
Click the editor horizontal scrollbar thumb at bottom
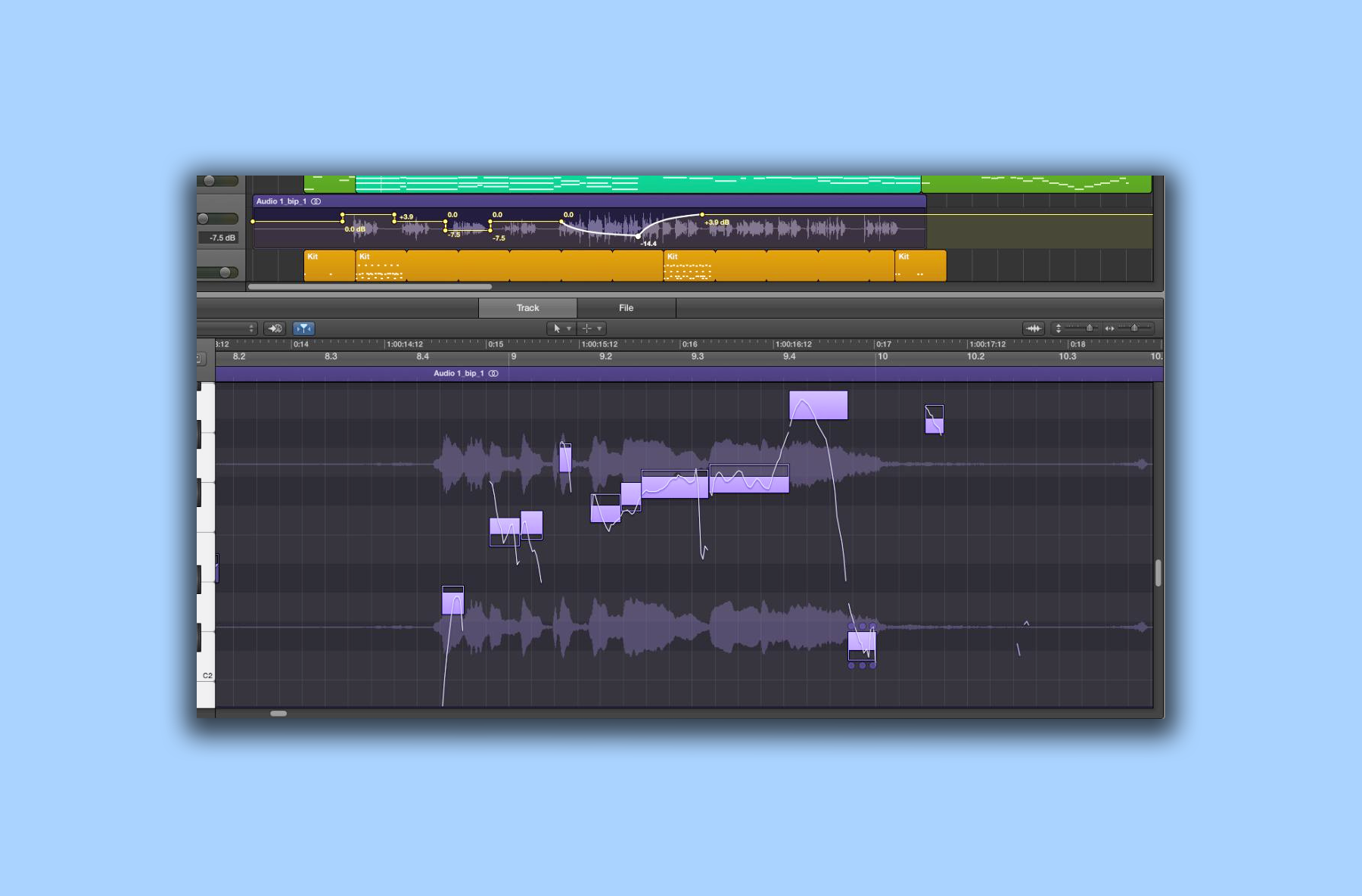pyautogui.click(x=278, y=713)
